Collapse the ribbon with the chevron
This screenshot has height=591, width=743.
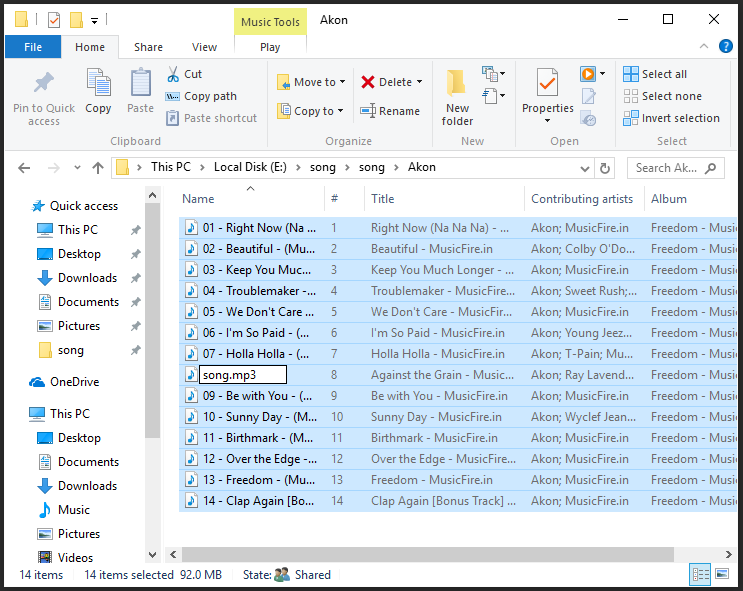(x=704, y=46)
